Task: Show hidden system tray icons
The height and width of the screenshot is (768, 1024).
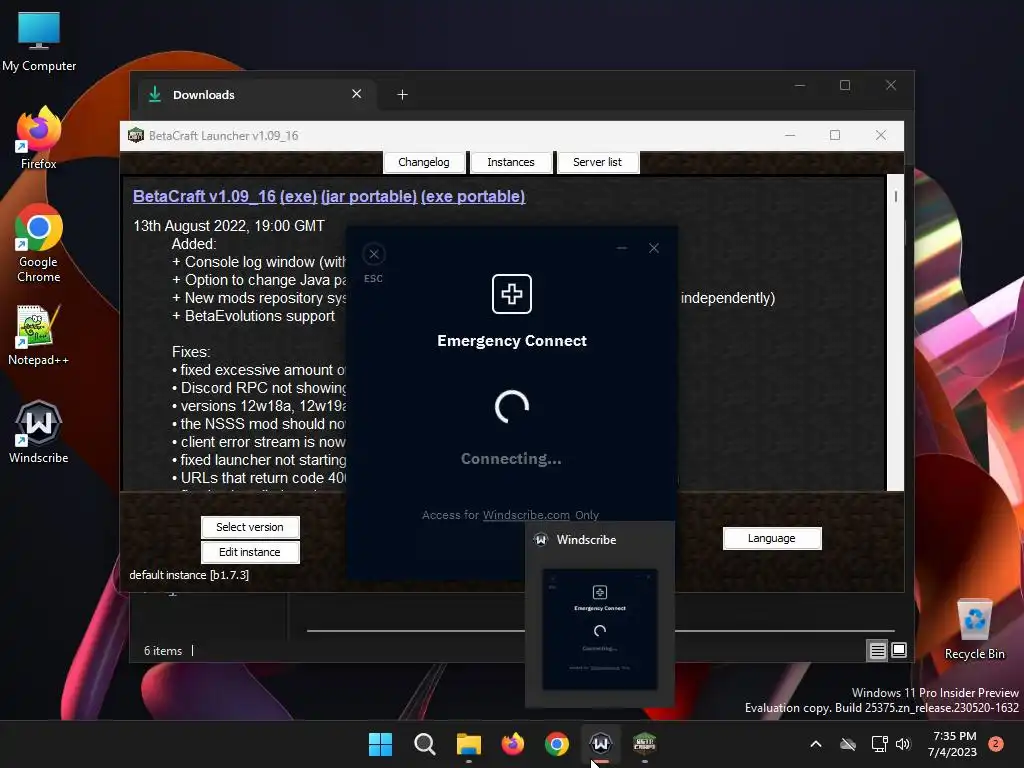Action: point(816,744)
